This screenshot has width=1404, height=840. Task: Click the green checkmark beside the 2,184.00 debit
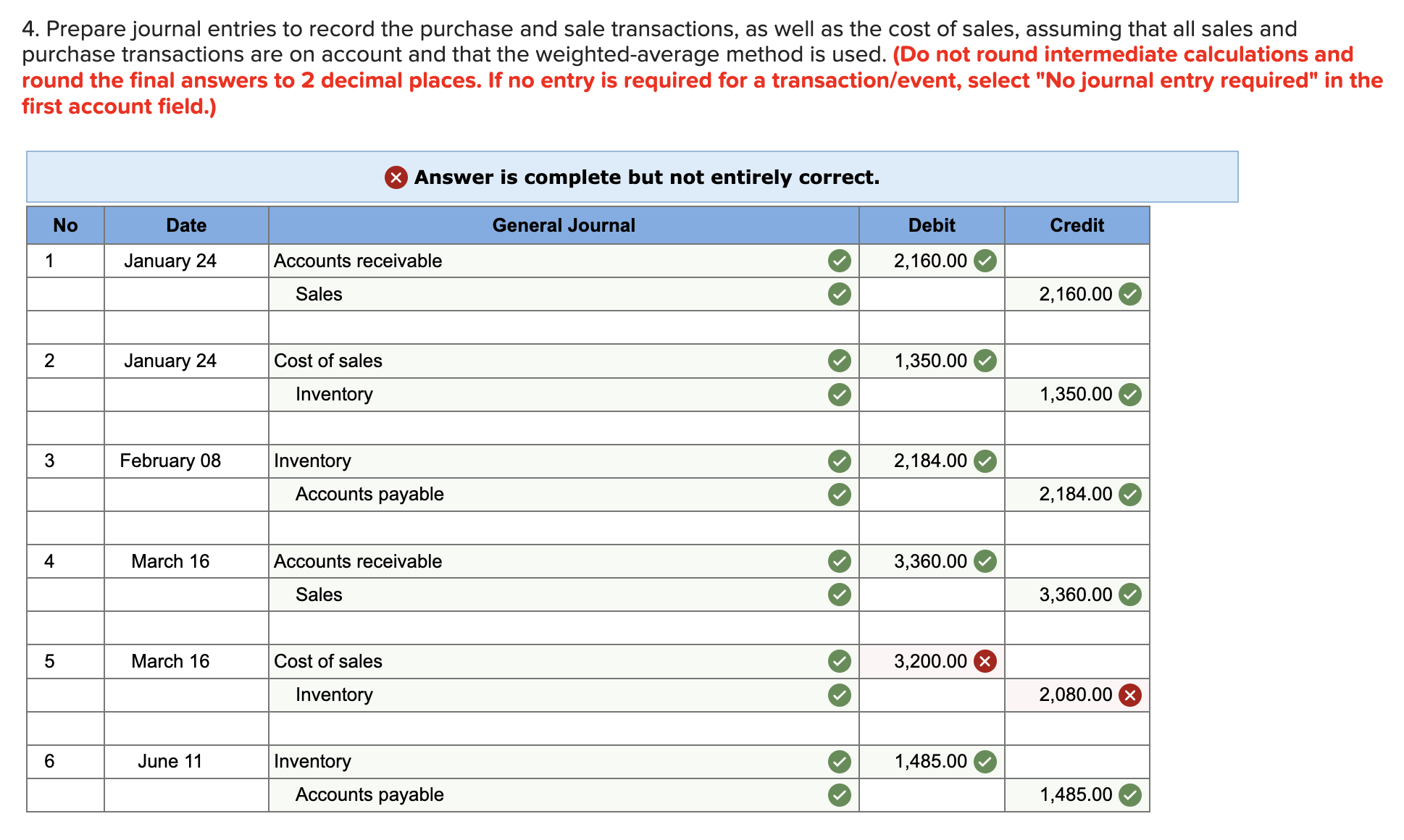[984, 461]
